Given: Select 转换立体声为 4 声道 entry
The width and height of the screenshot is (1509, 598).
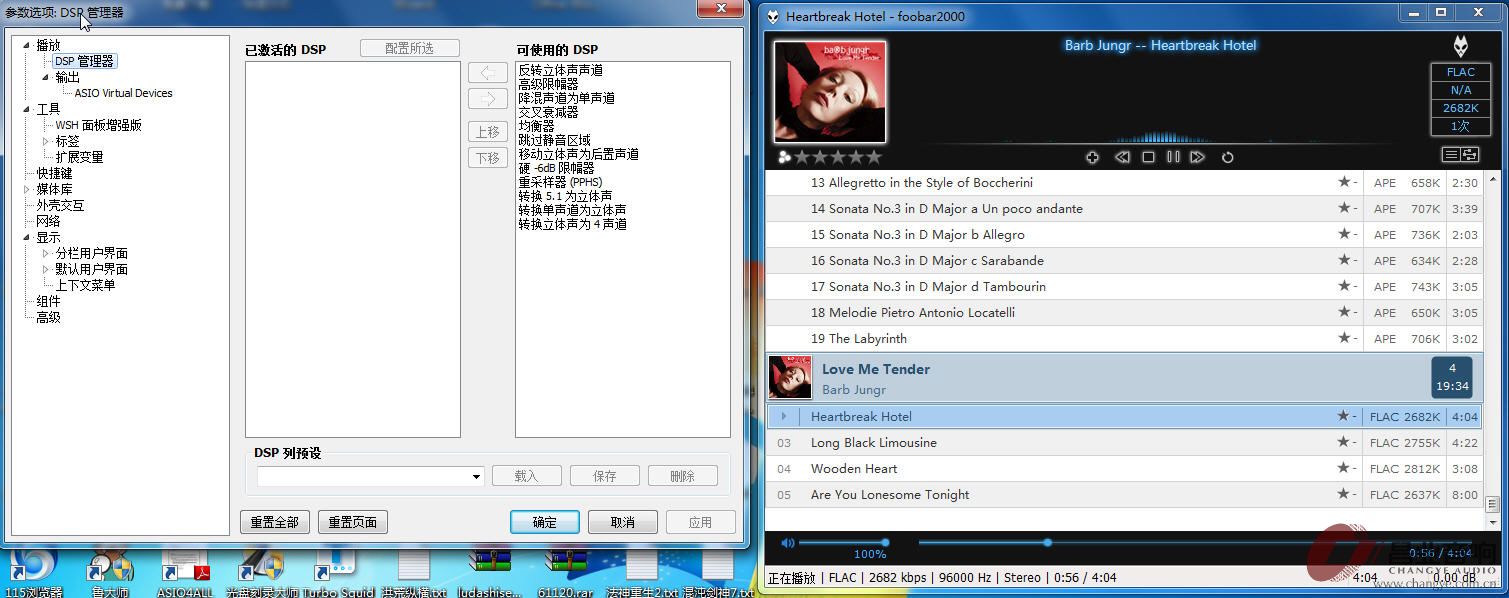Looking at the screenshot, I should (x=572, y=224).
